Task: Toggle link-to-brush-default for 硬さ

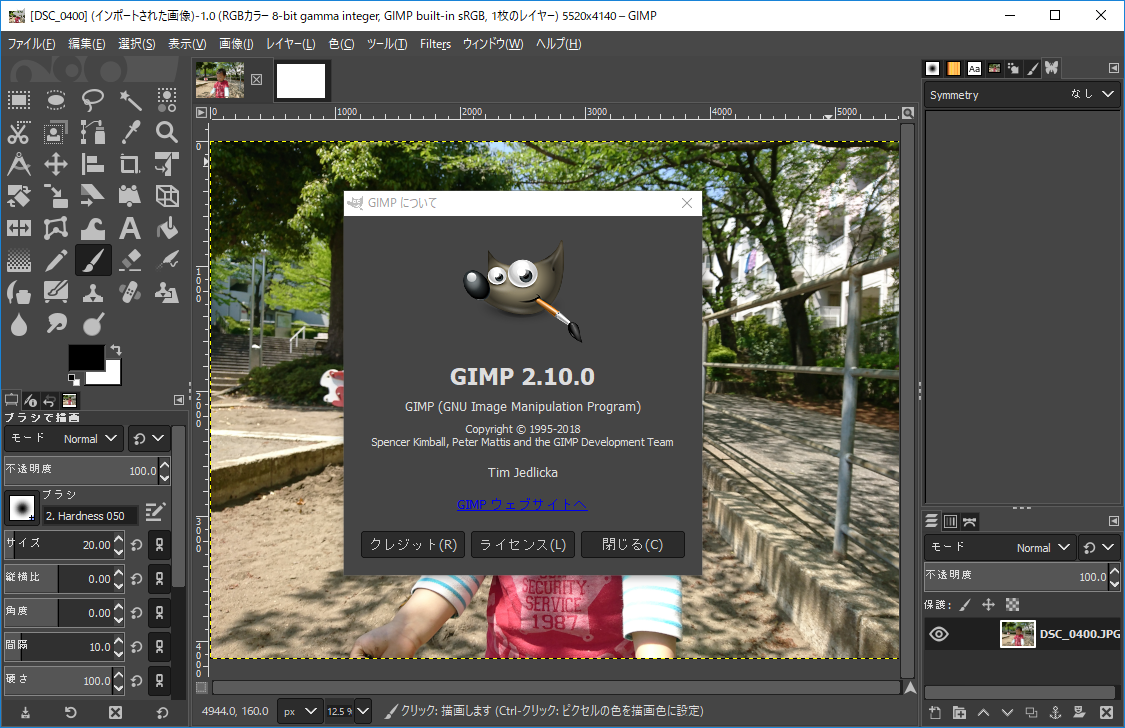Action: tap(159, 681)
